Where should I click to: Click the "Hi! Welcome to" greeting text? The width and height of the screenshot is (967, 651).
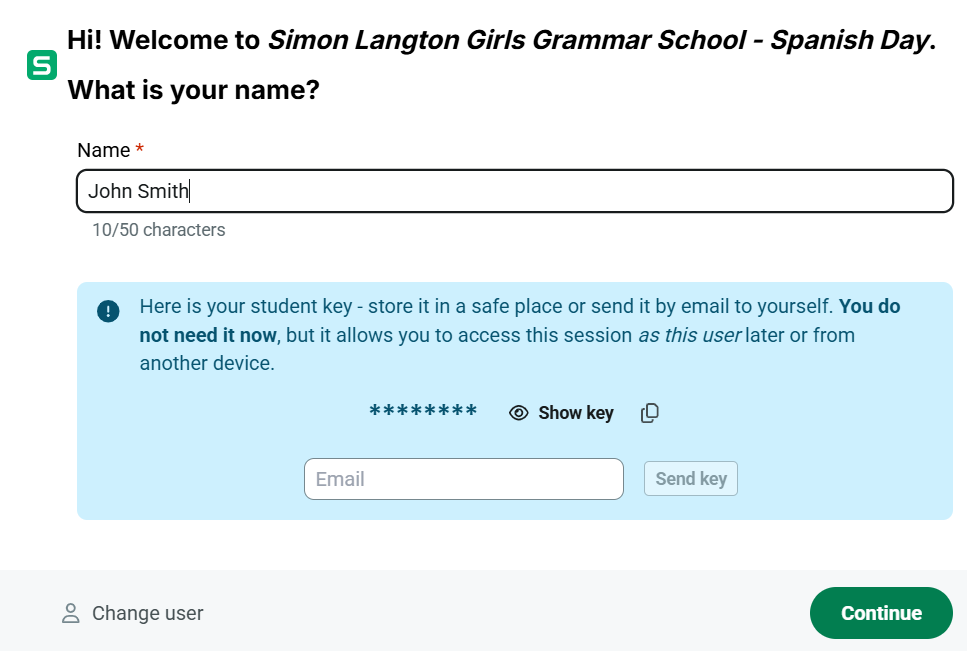coord(163,41)
